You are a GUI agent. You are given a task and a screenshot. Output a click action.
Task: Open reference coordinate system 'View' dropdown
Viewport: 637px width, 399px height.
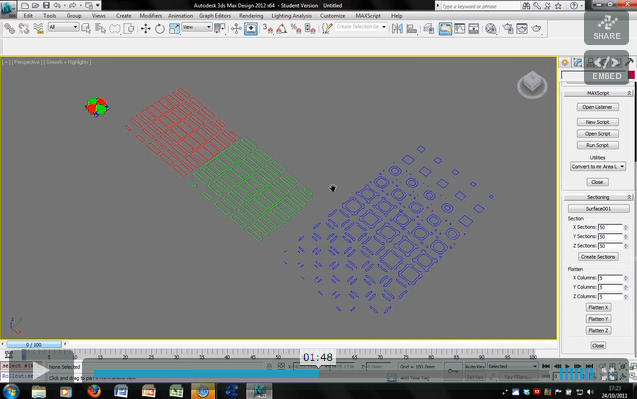[197, 27]
